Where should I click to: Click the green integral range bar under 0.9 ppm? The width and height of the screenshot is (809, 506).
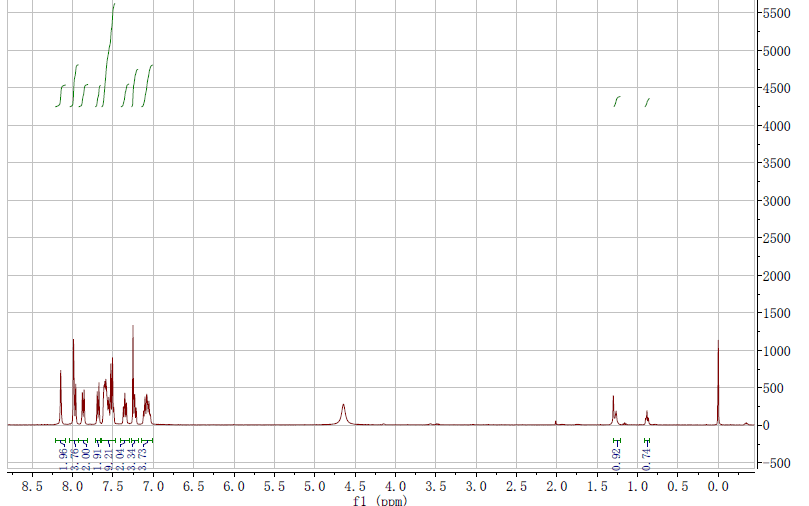(x=647, y=440)
